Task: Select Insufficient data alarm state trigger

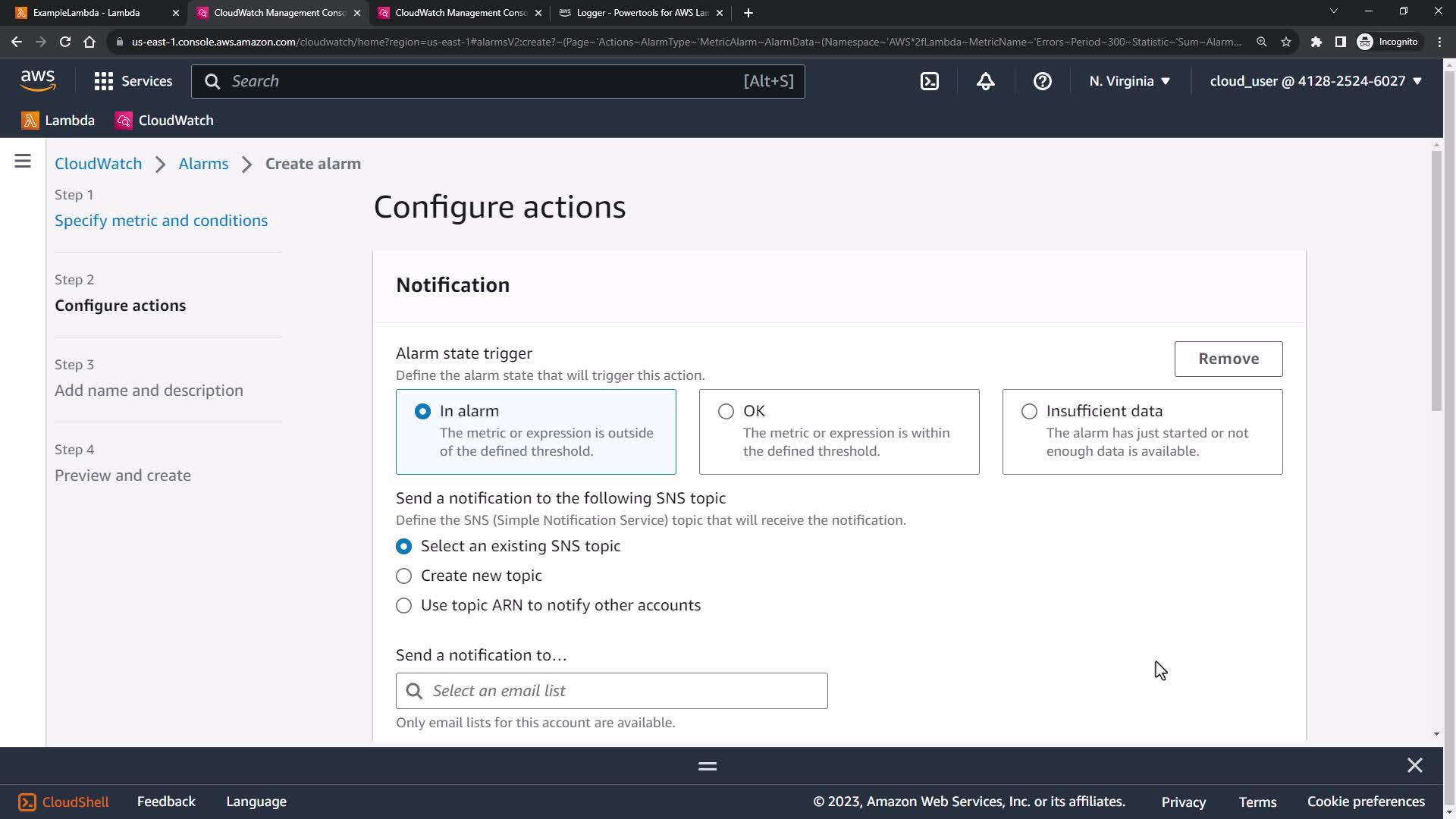Action: (x=1029, y=411)
